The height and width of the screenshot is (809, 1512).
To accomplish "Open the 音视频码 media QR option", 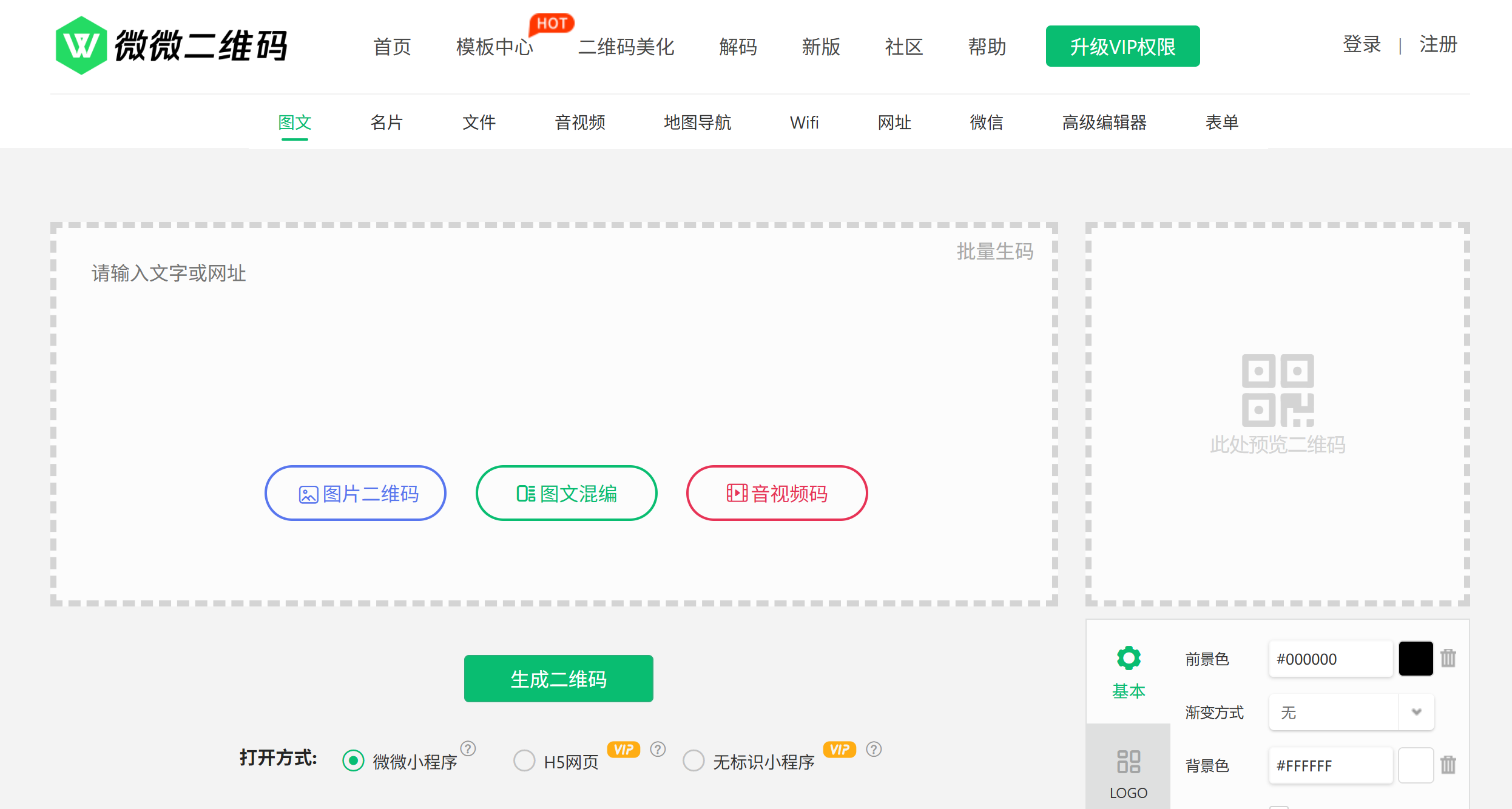I will point(777,493).
